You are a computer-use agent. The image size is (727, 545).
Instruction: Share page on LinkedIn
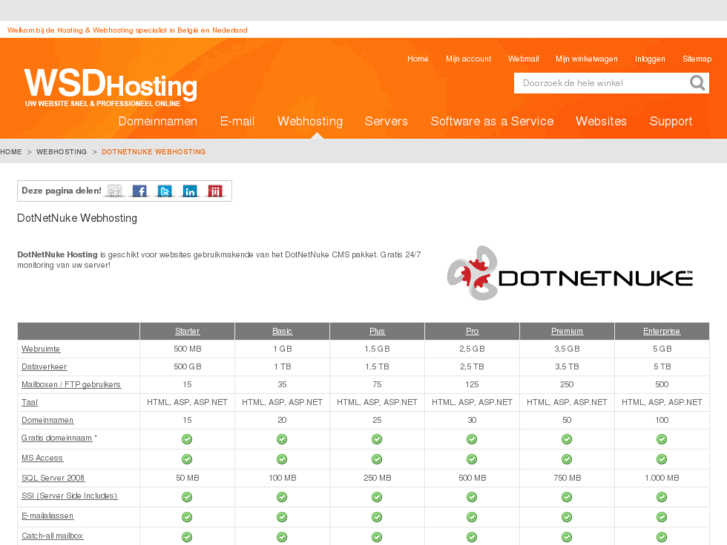click(190, 191)
